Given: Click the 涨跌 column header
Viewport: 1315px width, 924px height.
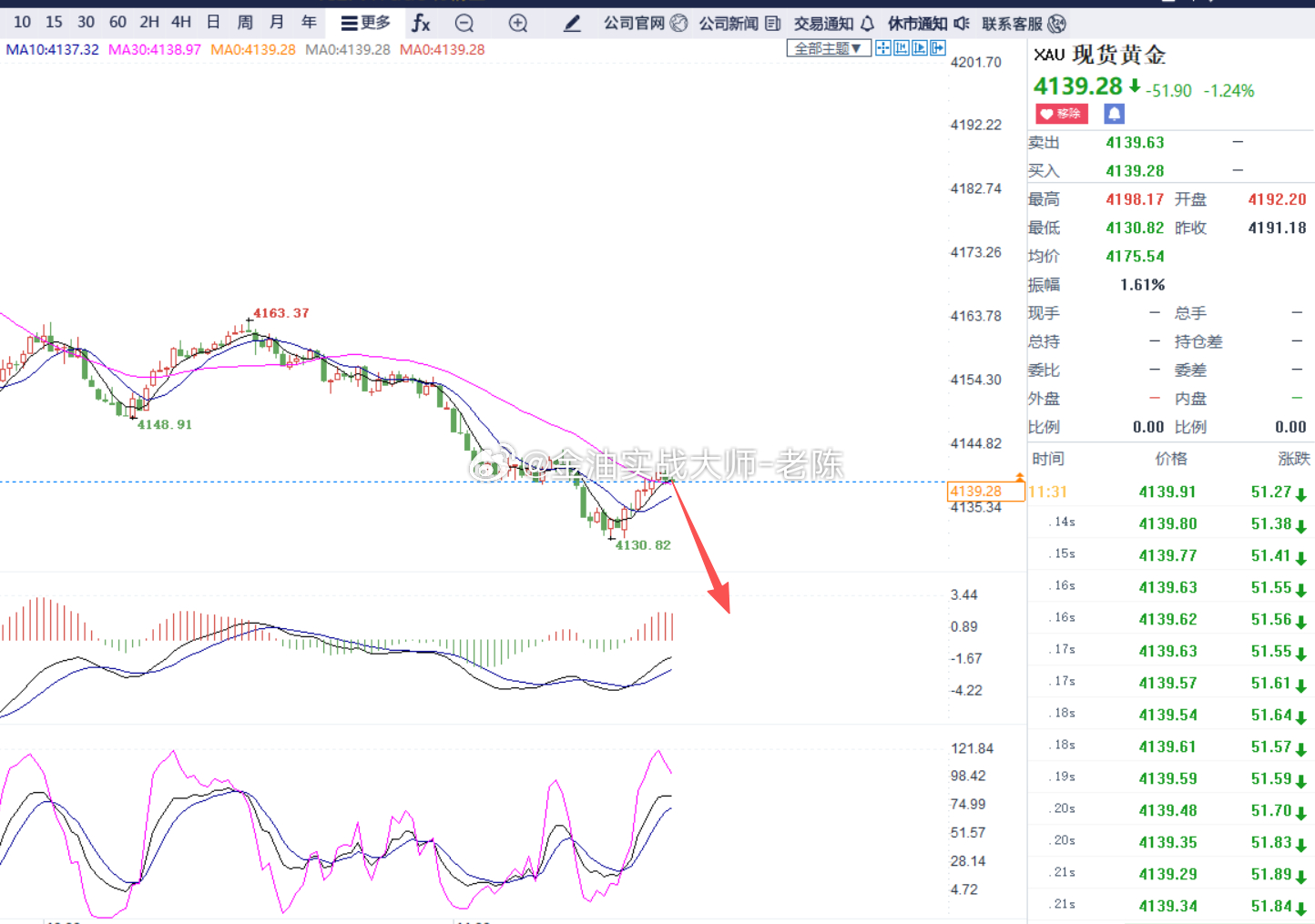Looking at the screenshot, I should click(1294, 459).
